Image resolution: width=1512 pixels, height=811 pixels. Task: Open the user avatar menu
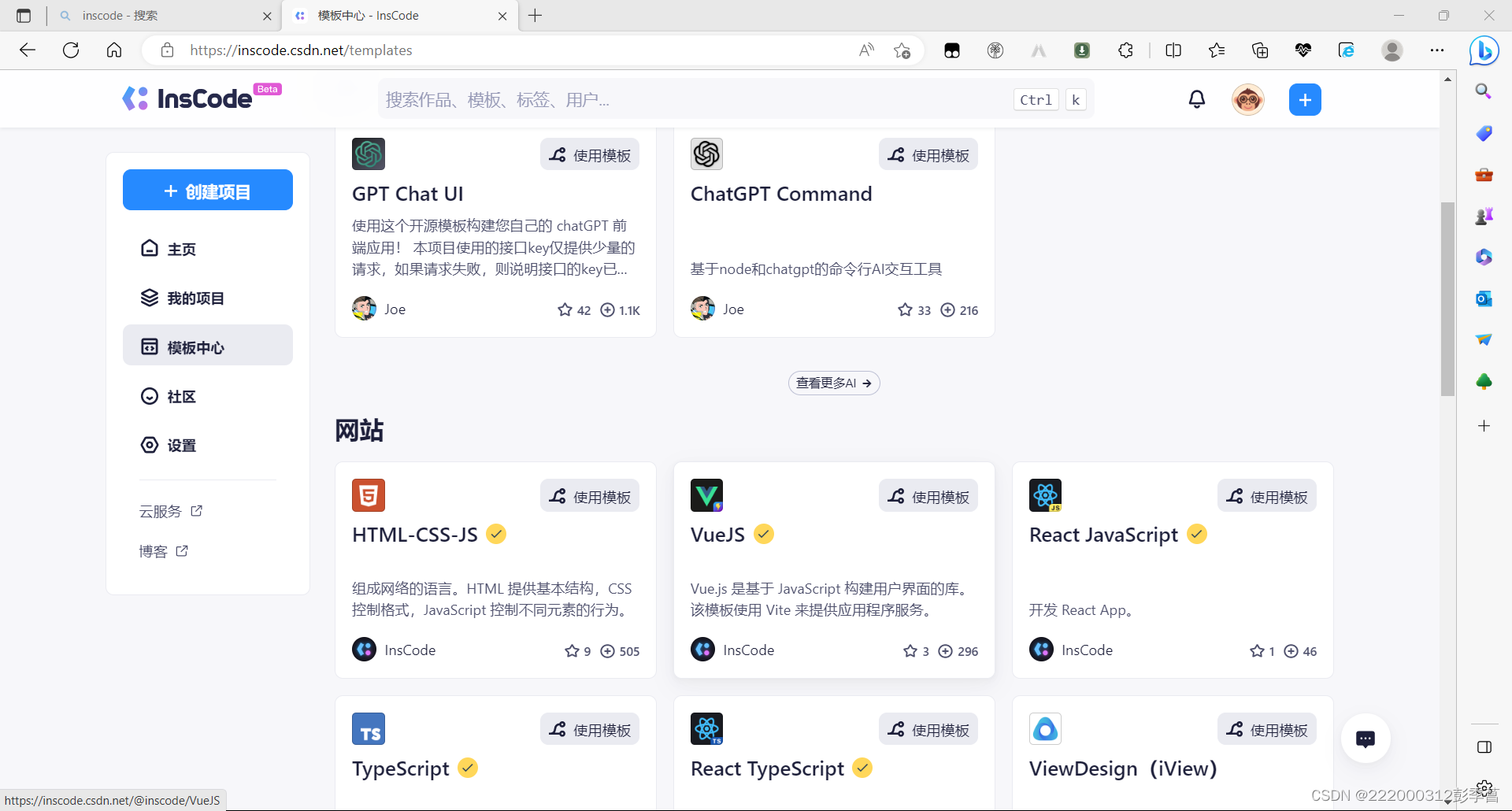point(1247,99)
